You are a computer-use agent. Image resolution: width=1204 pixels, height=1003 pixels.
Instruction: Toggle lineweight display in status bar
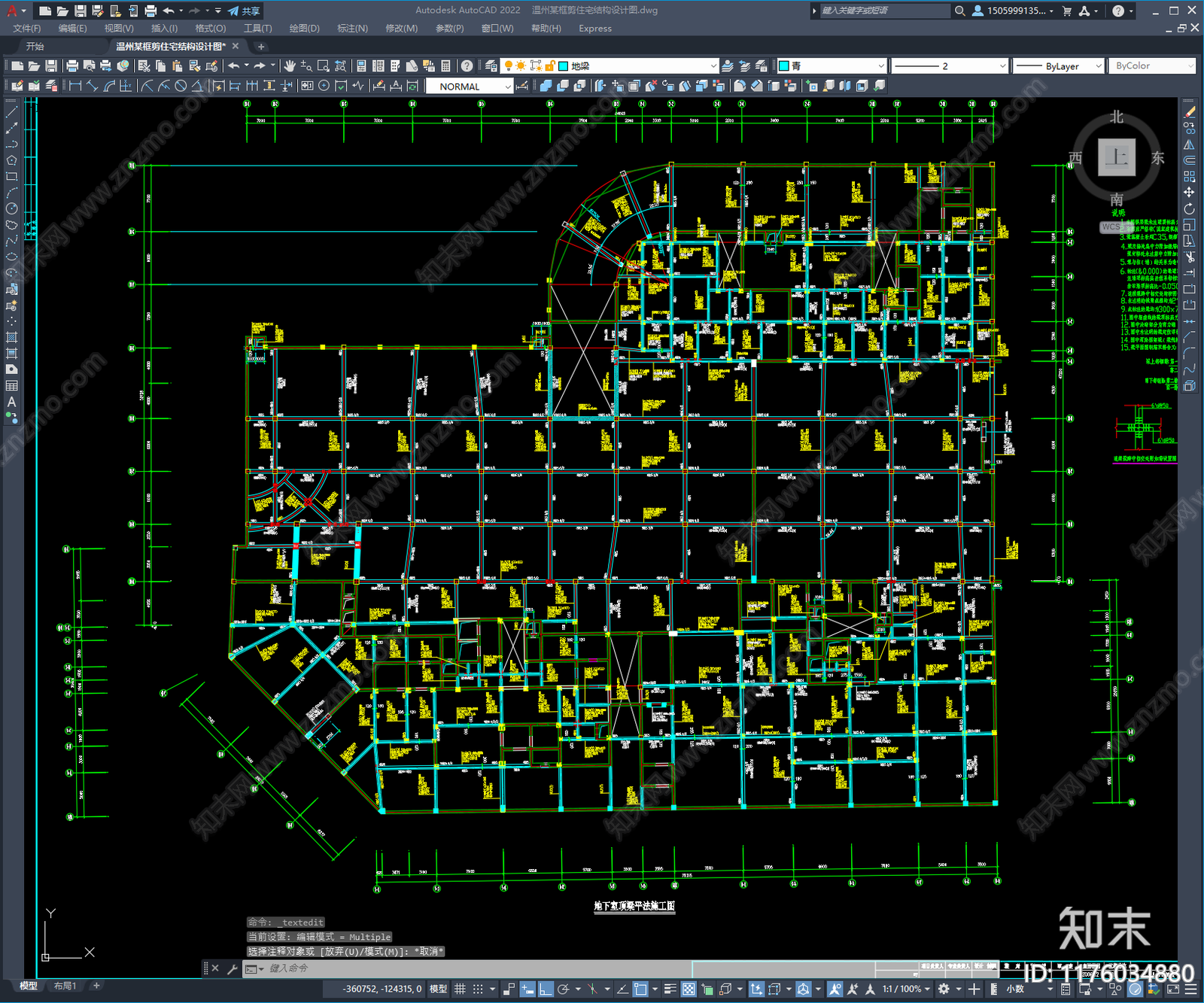pos(670,989)
